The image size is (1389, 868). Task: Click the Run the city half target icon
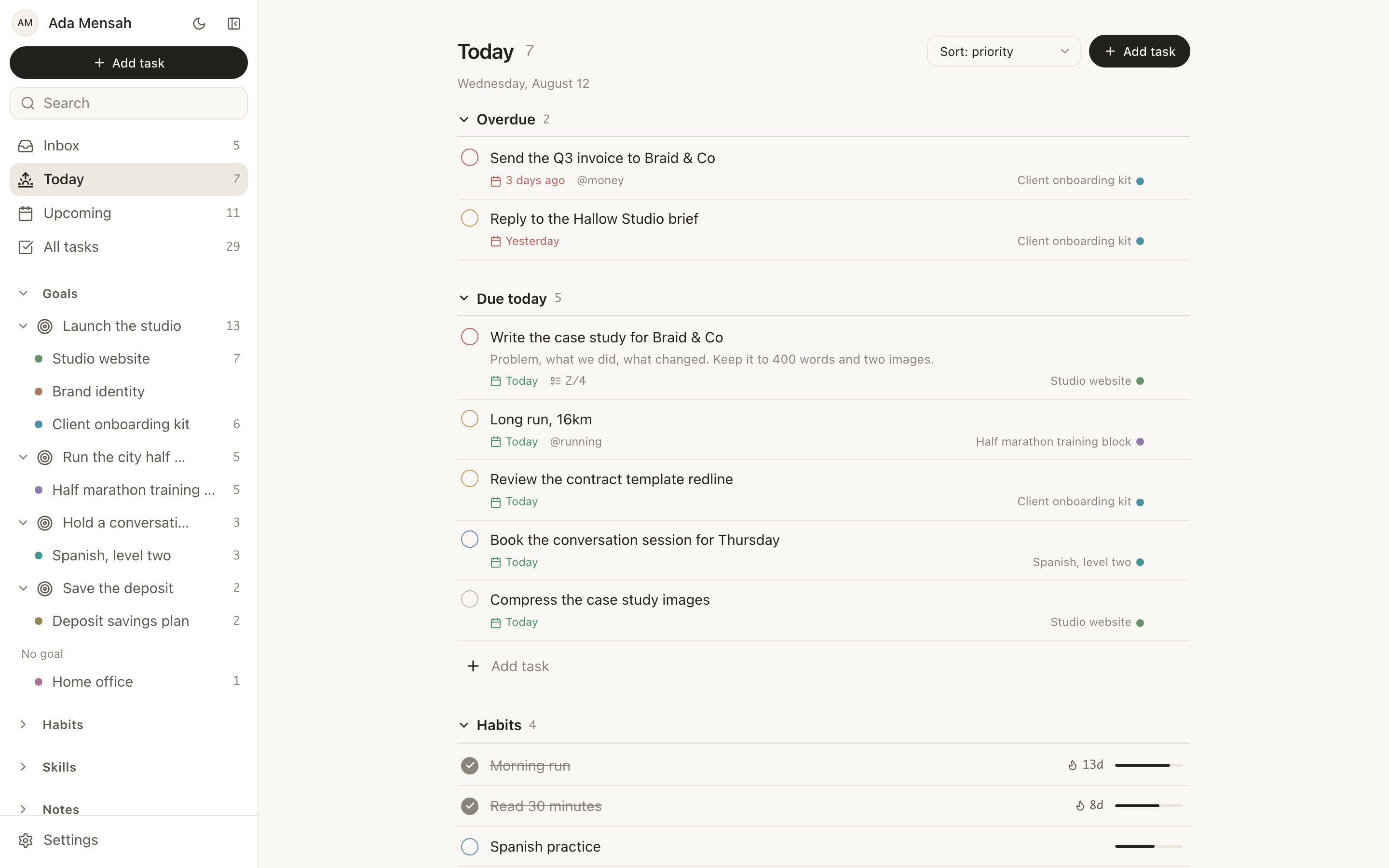[45, 458]
